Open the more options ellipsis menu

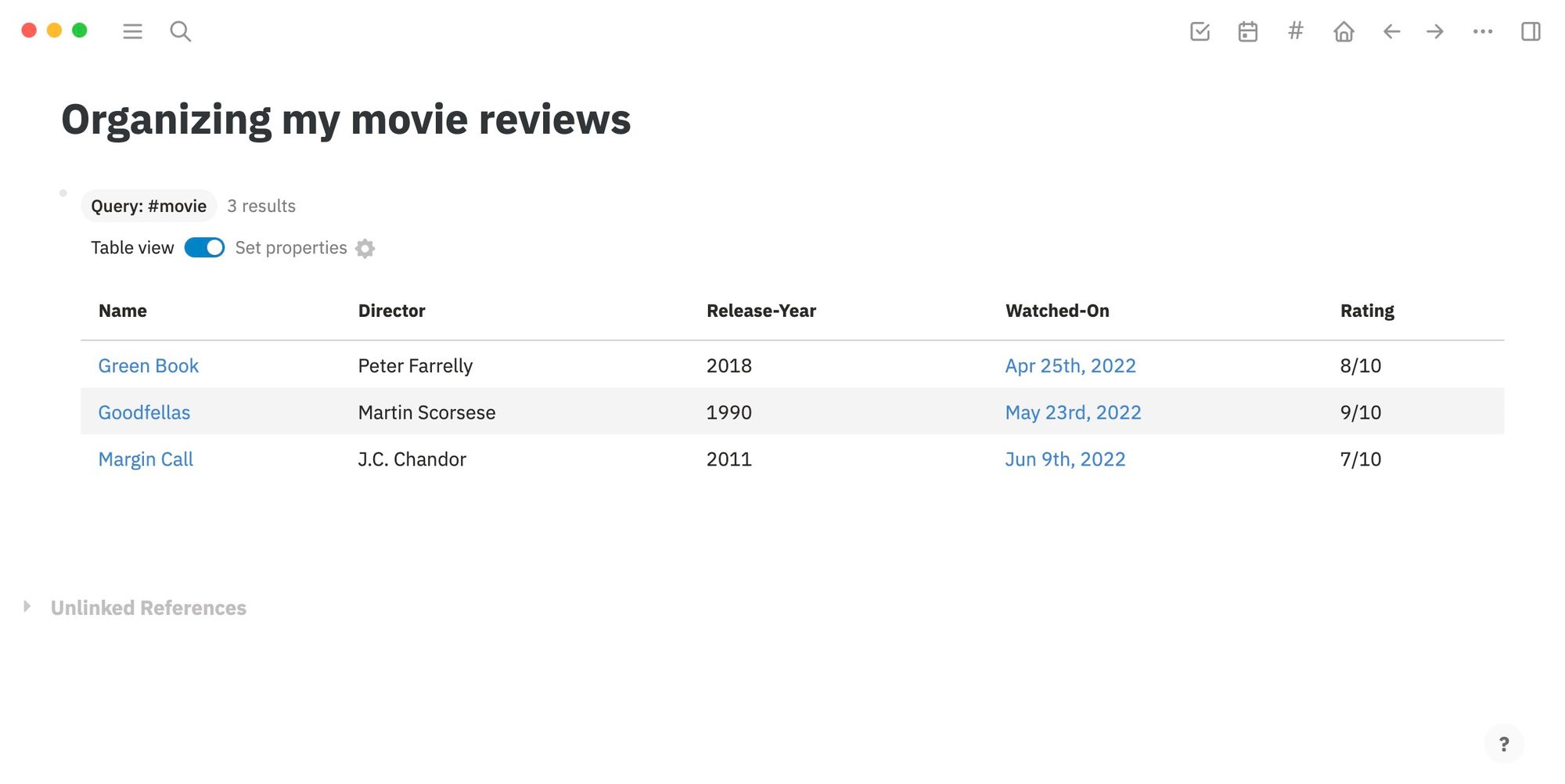coord(1482,31)
